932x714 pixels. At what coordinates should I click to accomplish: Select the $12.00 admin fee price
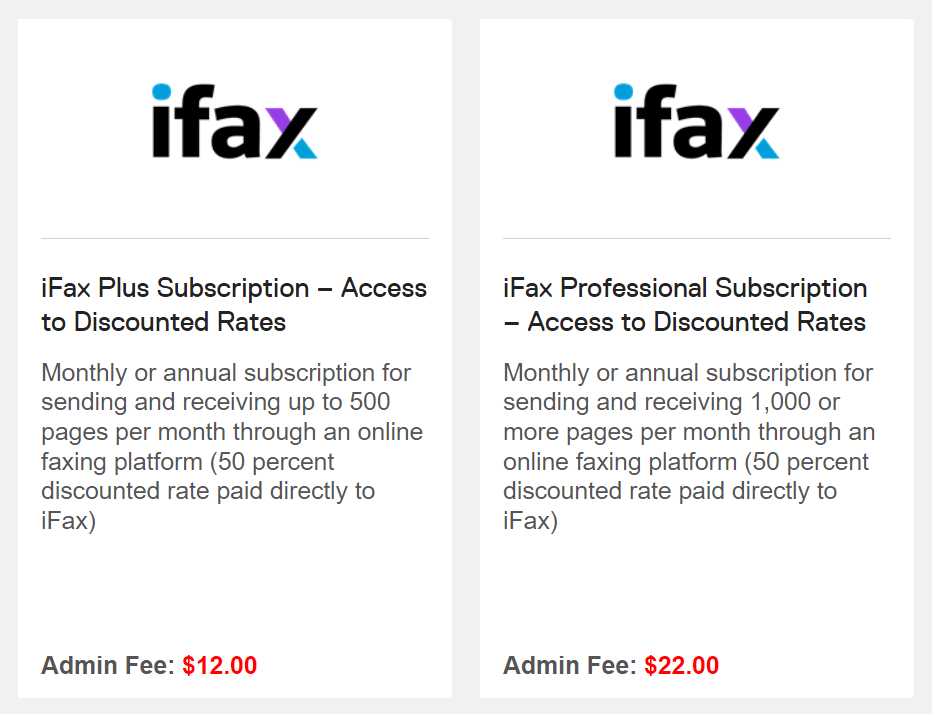(219, 665)
